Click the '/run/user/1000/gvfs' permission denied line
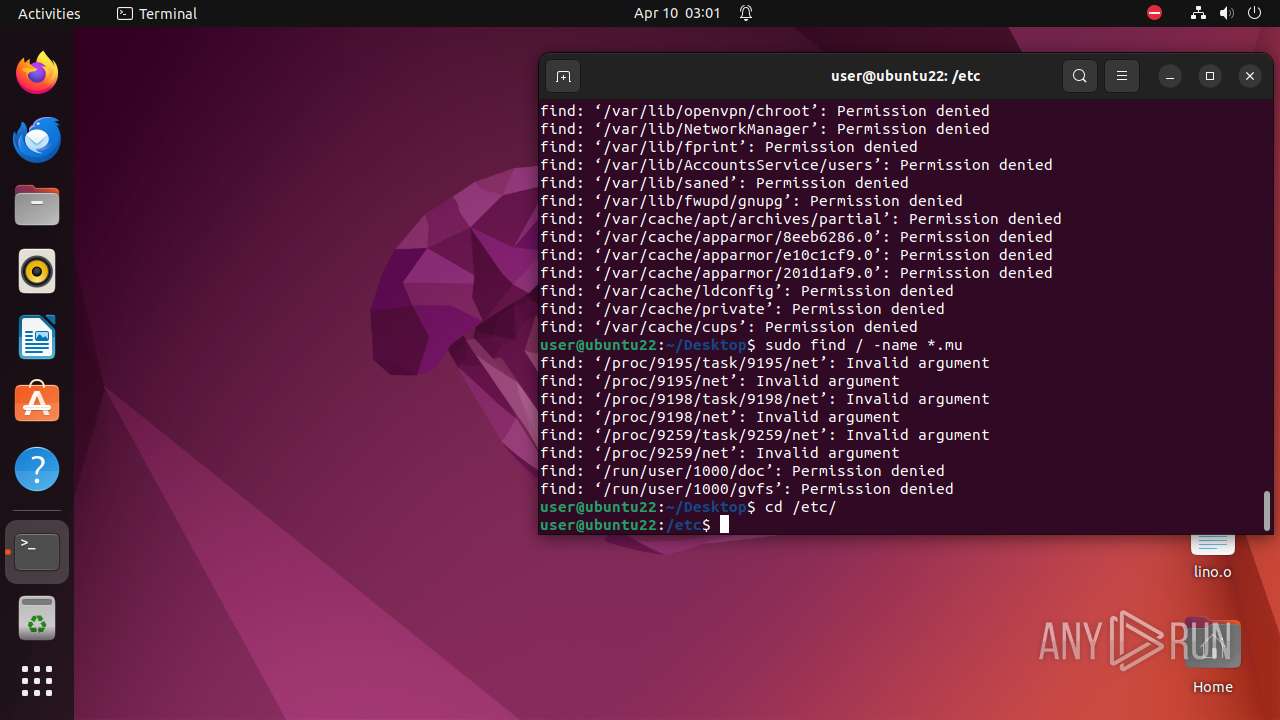The width and height of the screenshot is (1280, 720). click(x=747, y=489)
